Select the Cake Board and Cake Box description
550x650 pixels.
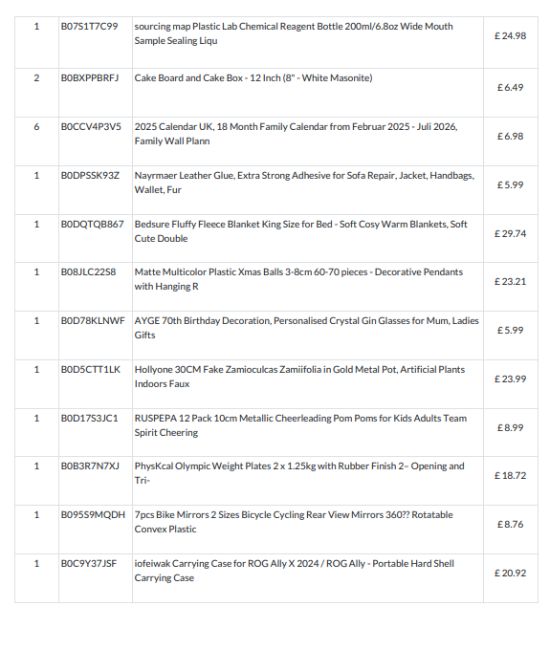(253, 78)
